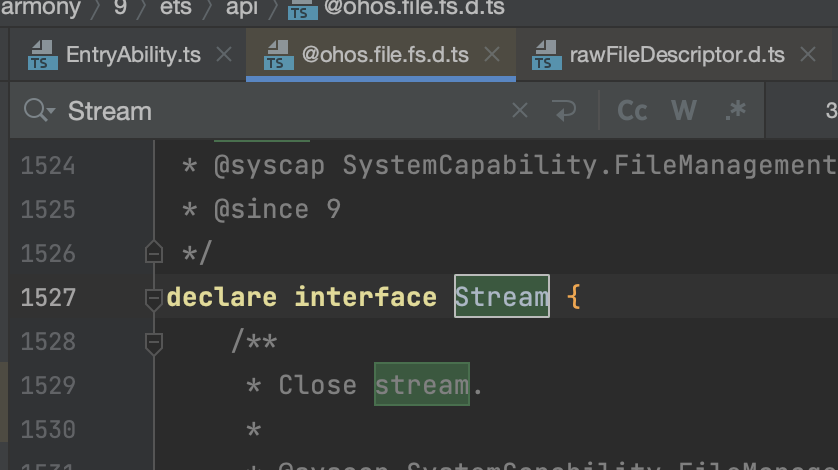Click the ets breadcrumb folder

click(x=176, y=9)
